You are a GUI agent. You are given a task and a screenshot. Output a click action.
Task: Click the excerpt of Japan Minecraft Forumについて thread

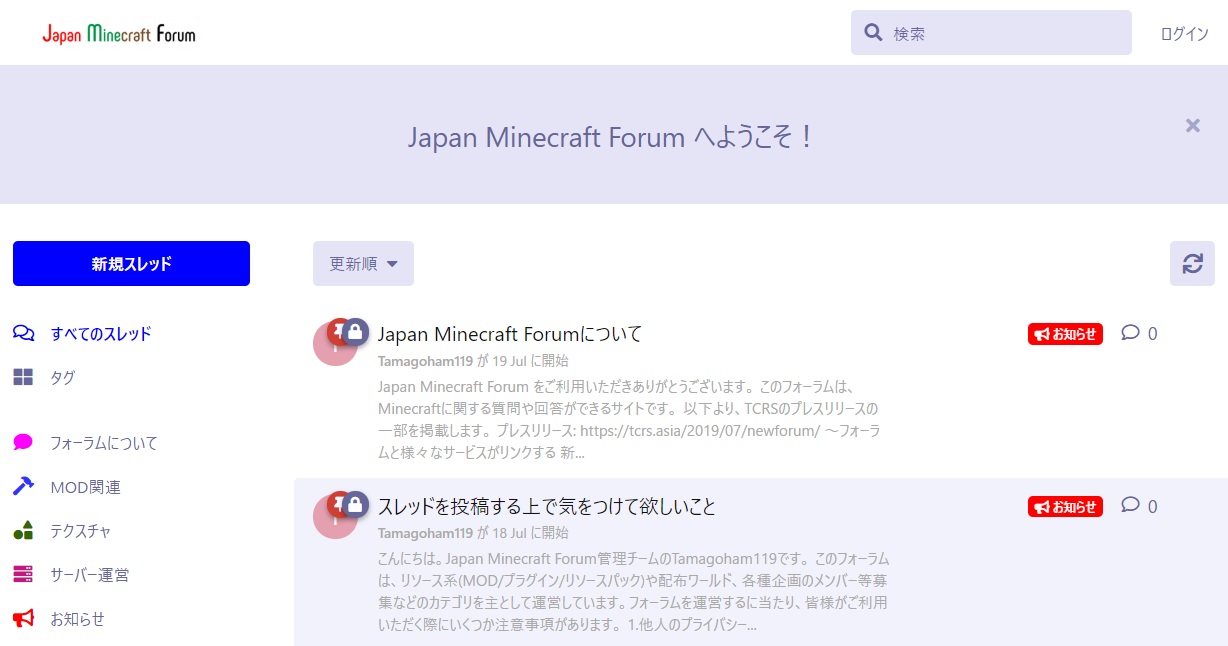tap(631, 419)
